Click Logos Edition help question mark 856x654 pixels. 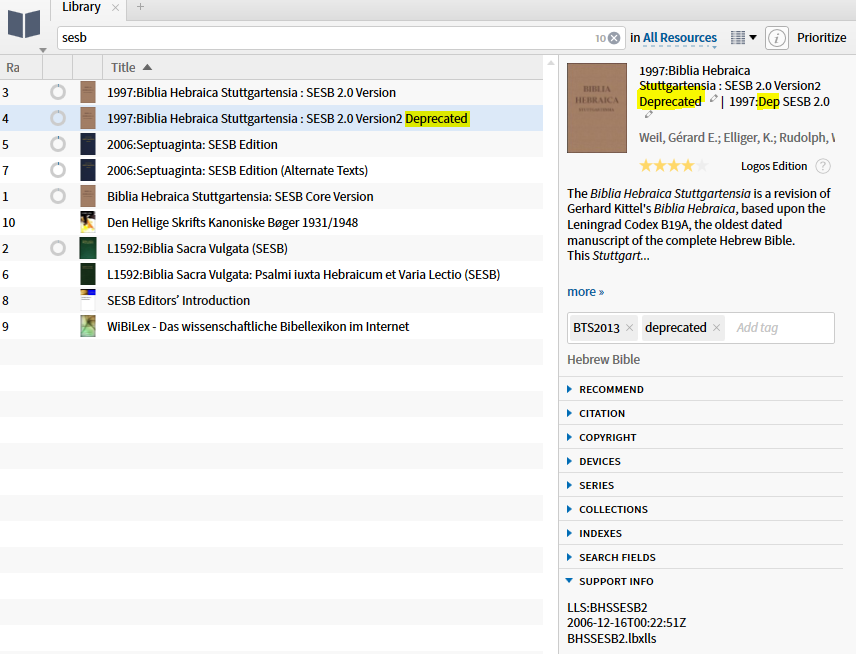pos(823,167)
